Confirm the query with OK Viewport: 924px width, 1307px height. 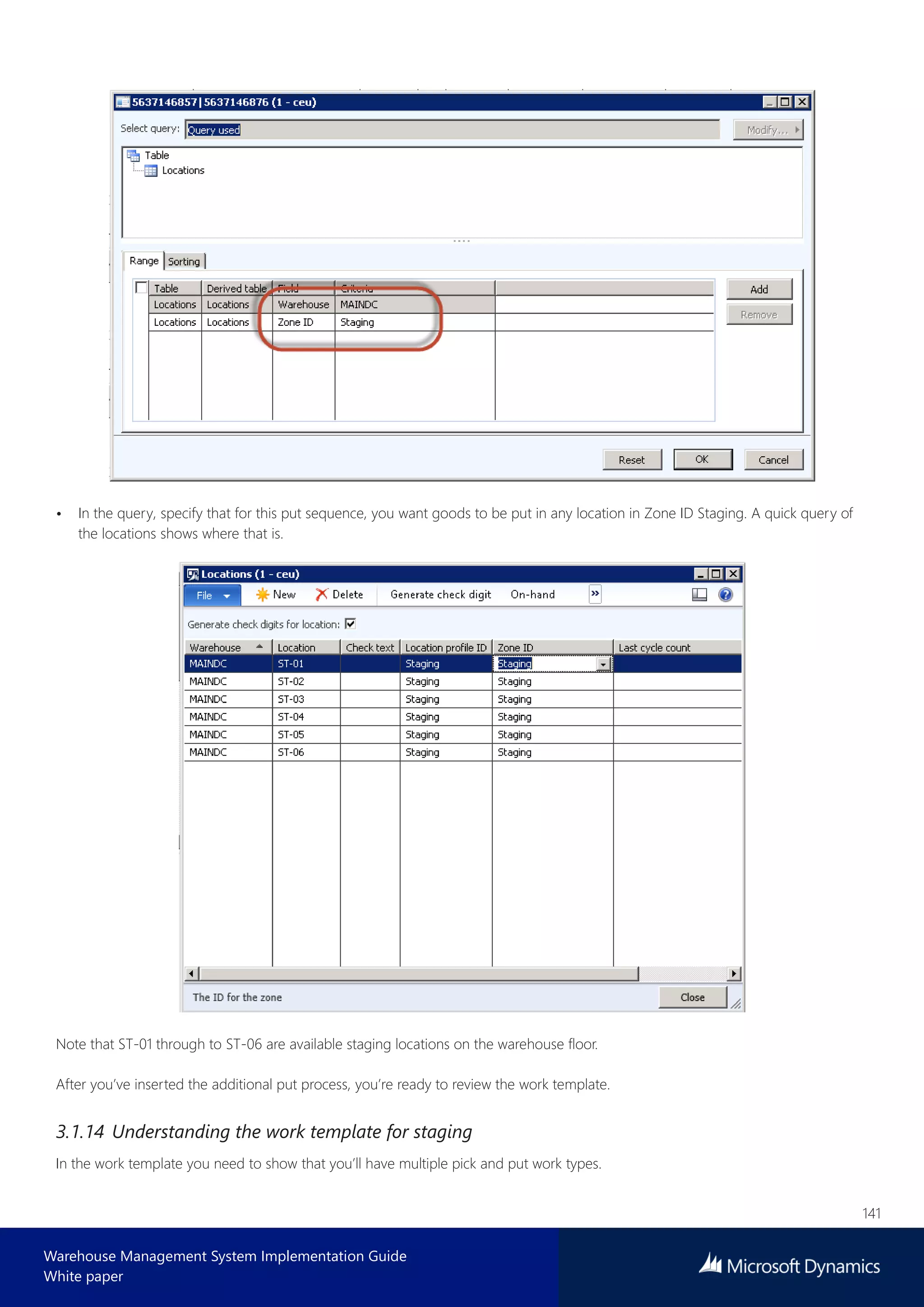[x=702, y=459]
